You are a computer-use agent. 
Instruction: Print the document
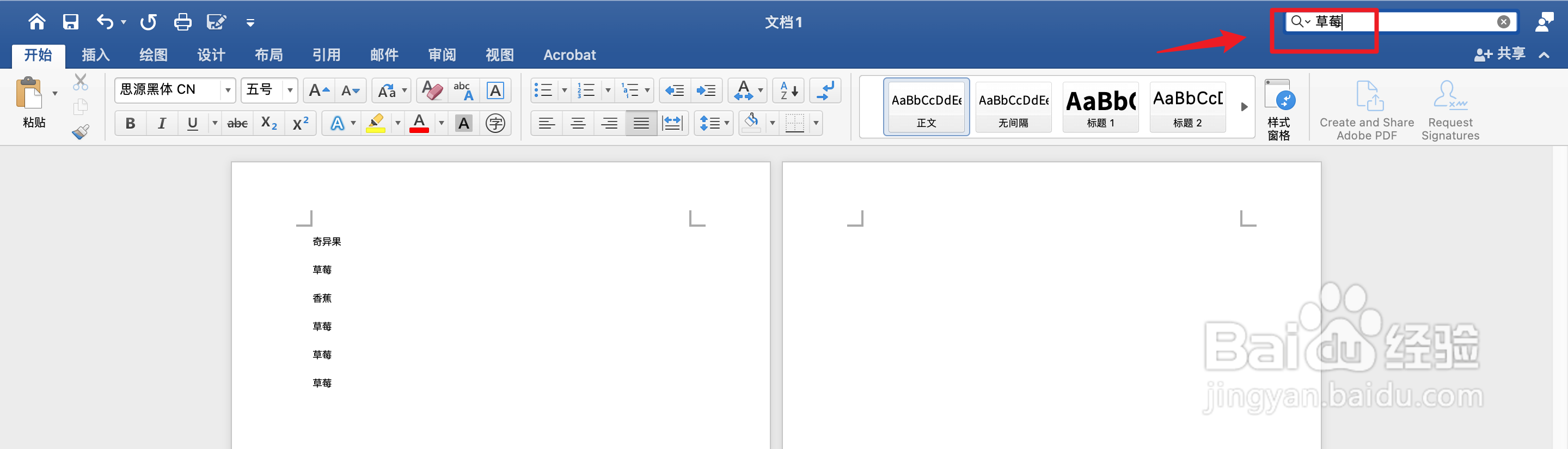click(x=182, y=22)
